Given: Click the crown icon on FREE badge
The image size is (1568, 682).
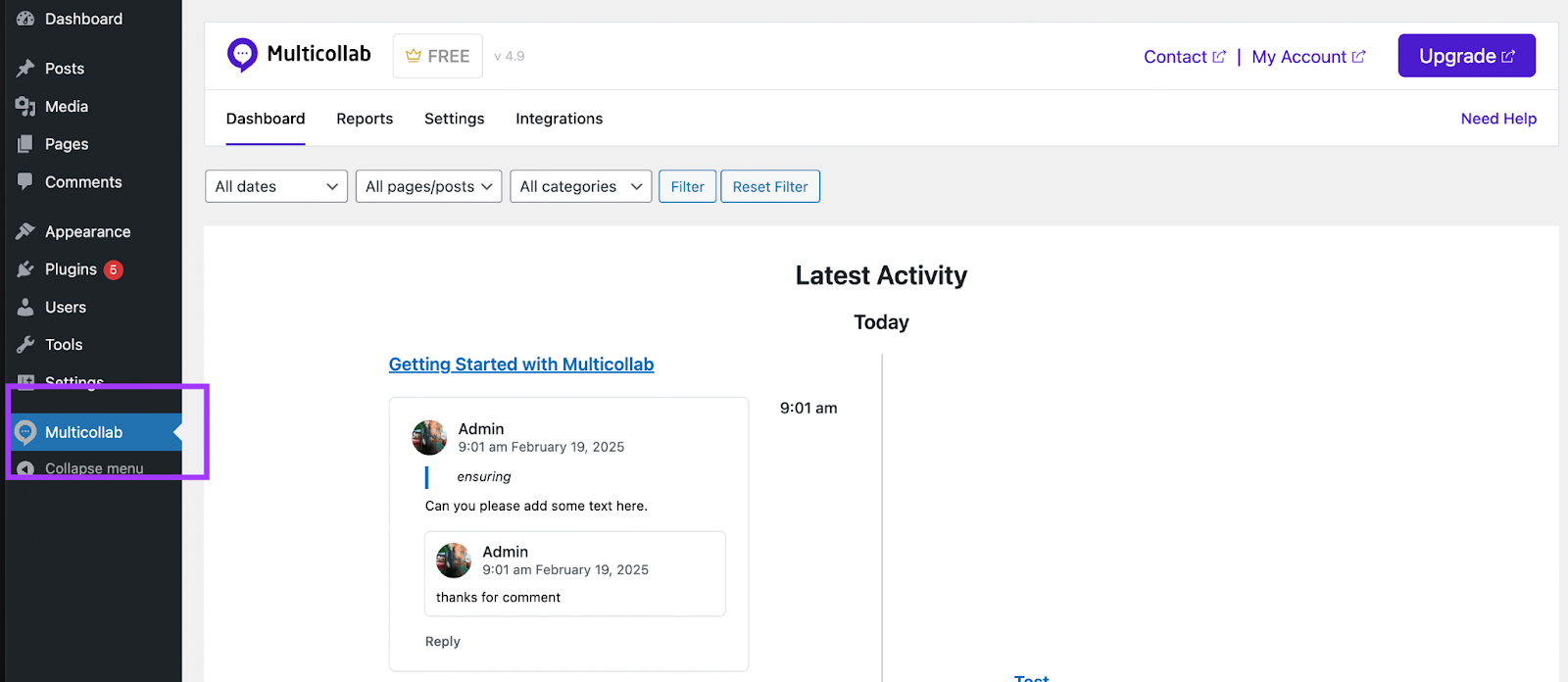Looking at the screenshot, I should click(x=414, y=56).
